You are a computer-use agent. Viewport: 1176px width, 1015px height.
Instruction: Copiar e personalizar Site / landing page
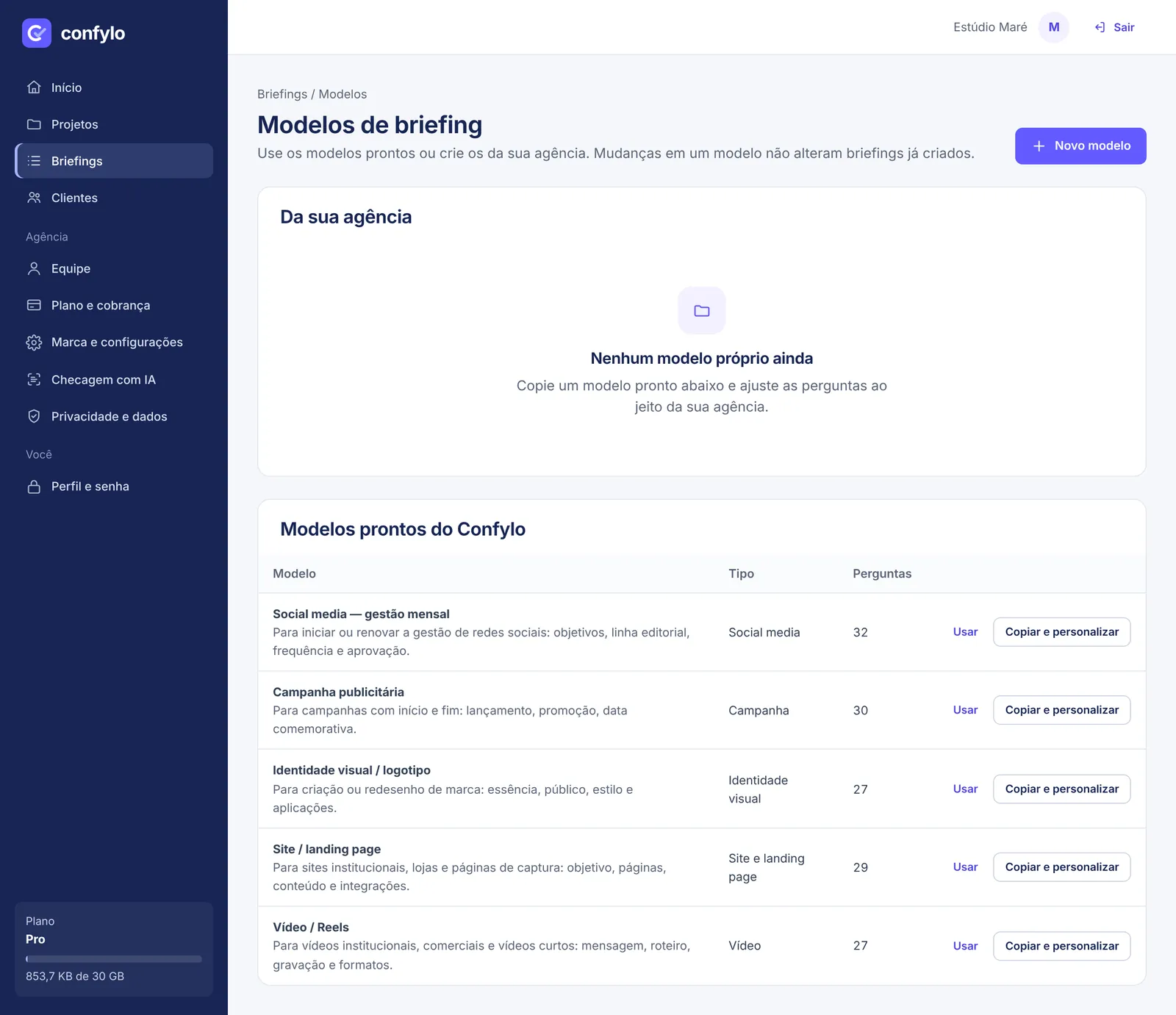click(1061, 867)
